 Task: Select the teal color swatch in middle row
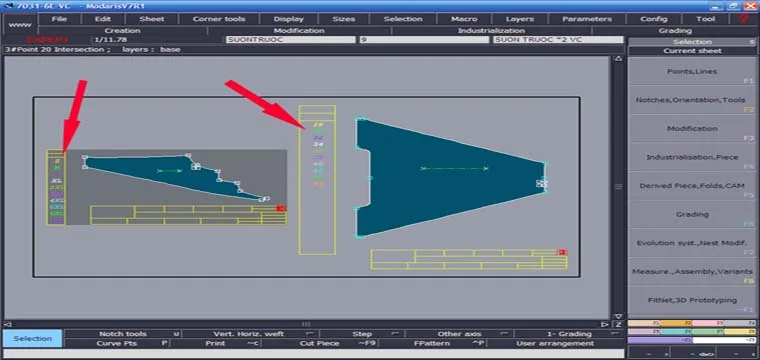[x=676, y=331]
